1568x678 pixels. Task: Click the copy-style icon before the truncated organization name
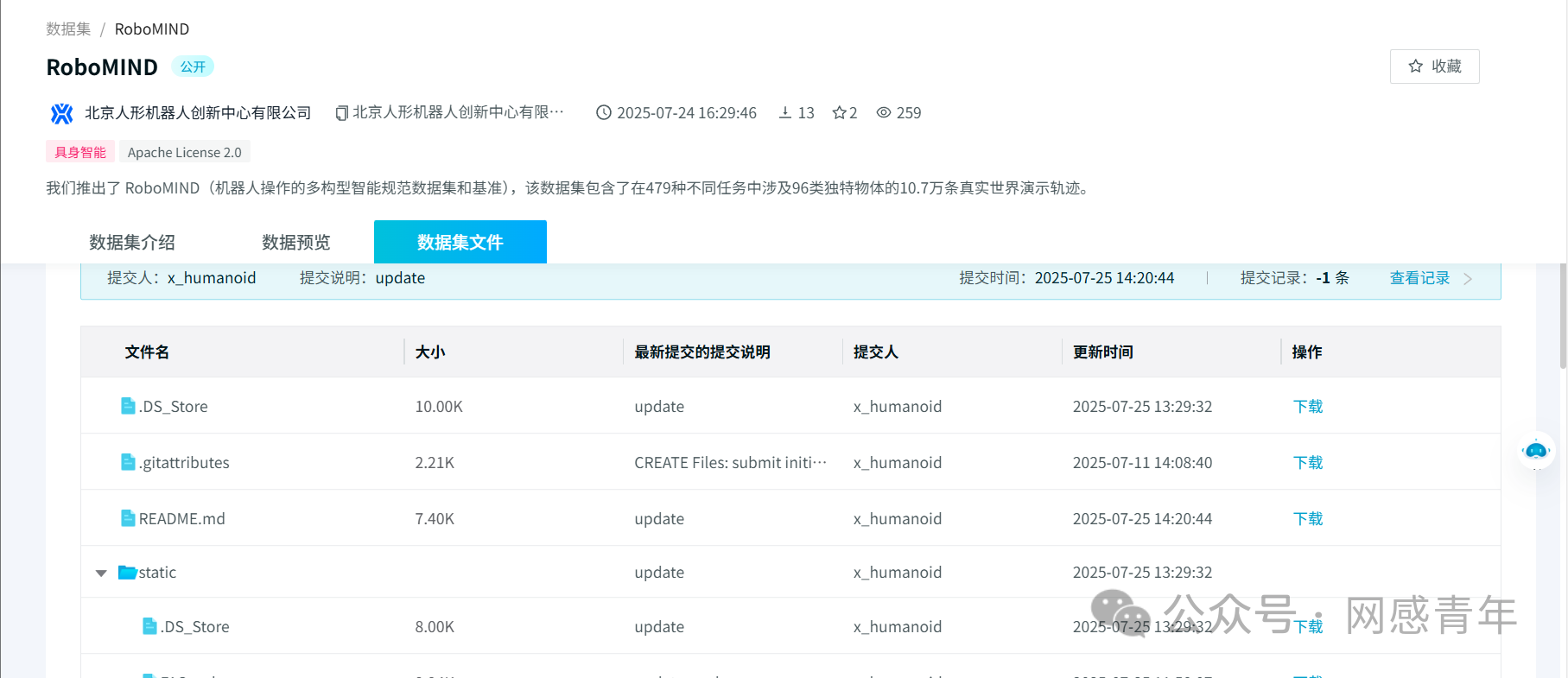[342, 113]
